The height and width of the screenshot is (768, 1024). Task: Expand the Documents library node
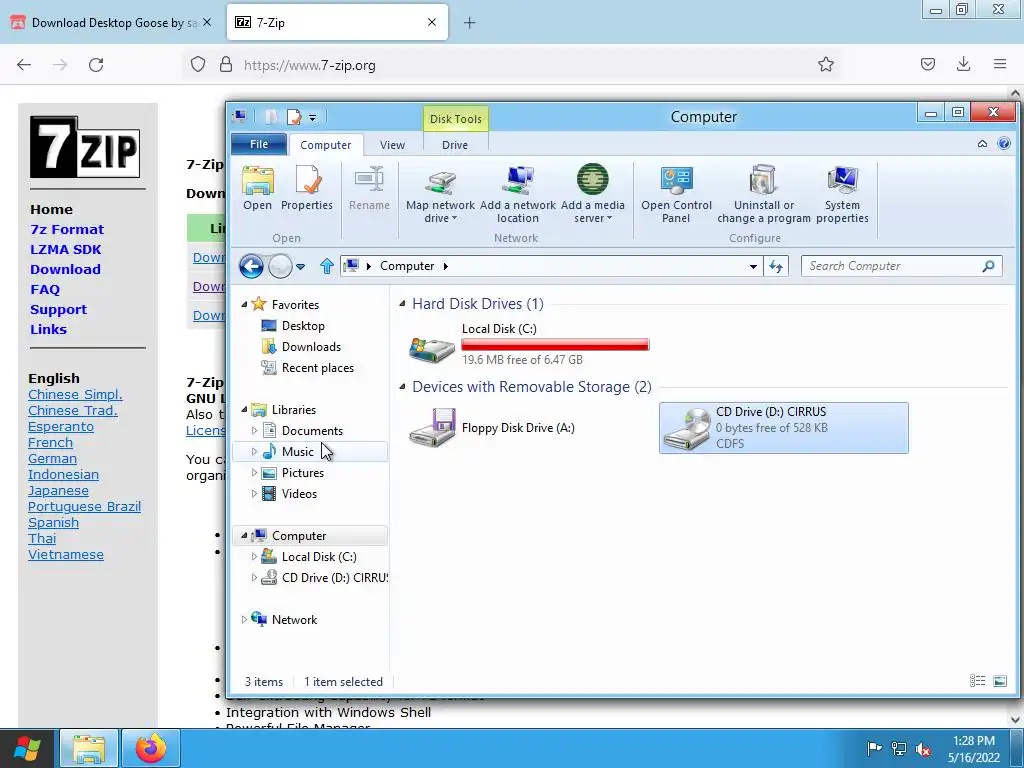pyautogui.click(x=254, y=430)
